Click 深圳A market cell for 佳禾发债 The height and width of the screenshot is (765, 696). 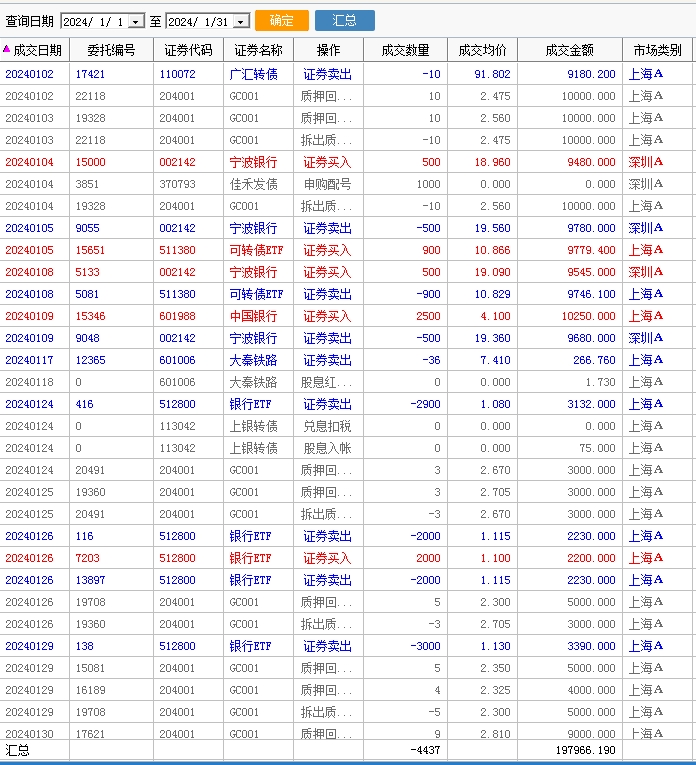click(x=645, y=184)
